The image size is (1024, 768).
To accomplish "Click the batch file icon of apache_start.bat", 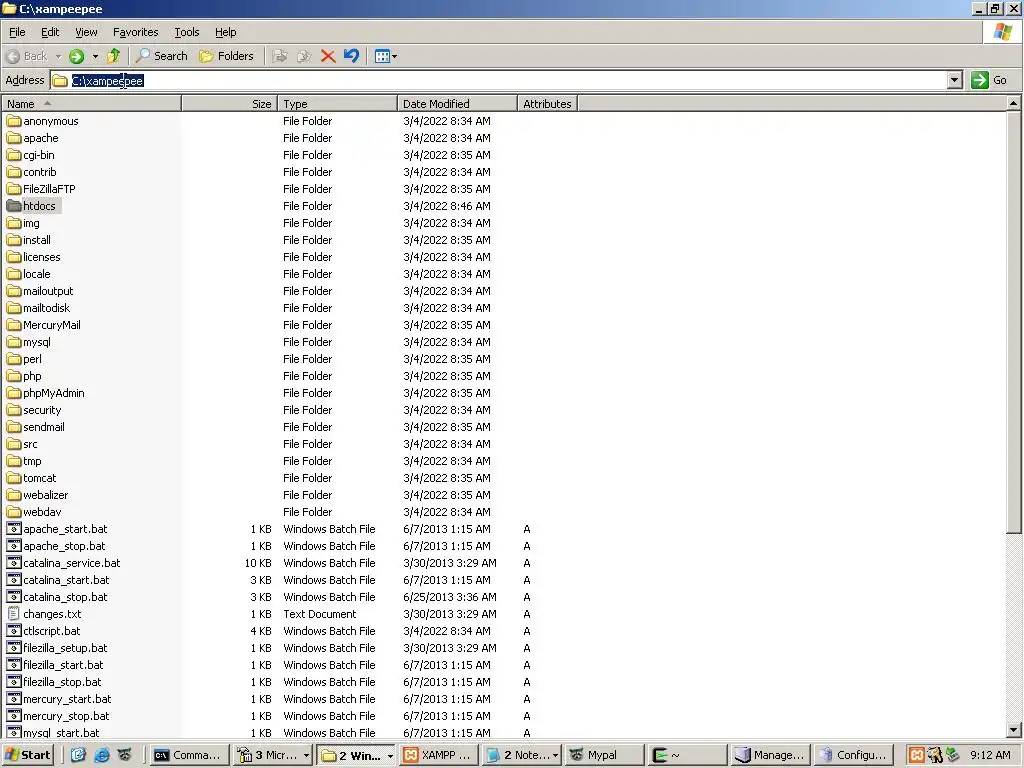I will coord(14,528).
